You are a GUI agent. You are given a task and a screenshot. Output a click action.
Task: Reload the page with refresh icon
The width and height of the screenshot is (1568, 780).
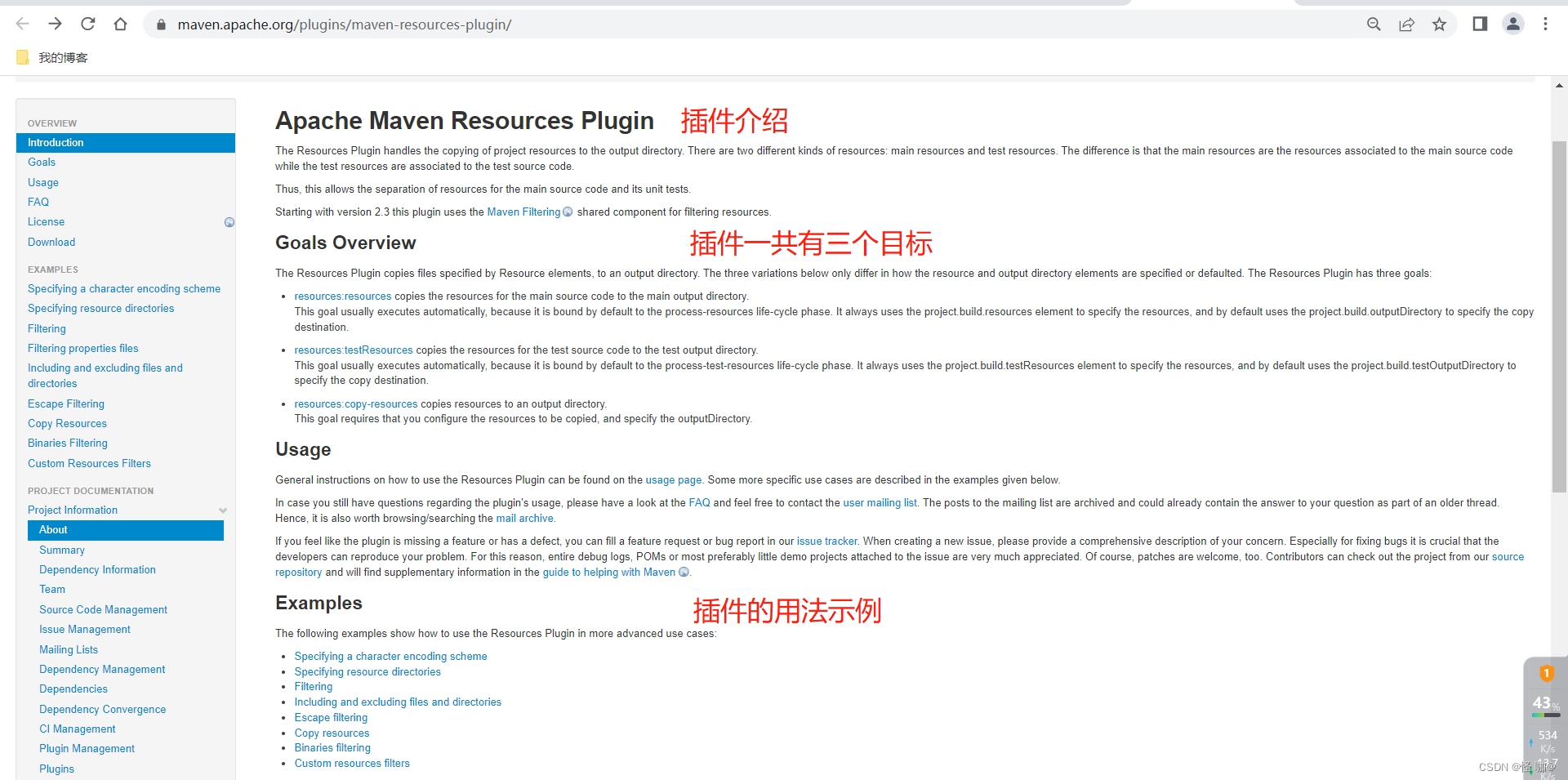point(88,25)
